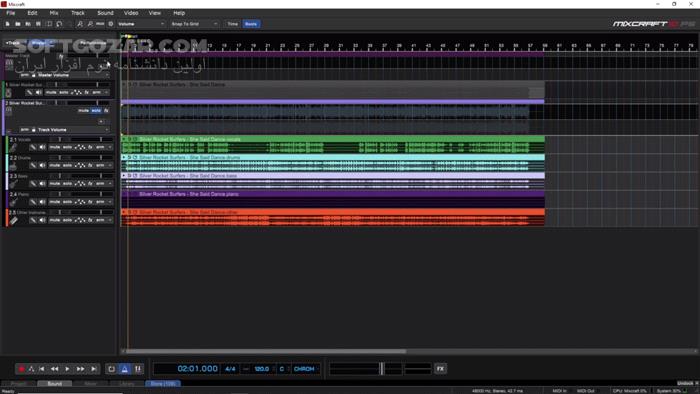Click the +Track button

[13, 43]
